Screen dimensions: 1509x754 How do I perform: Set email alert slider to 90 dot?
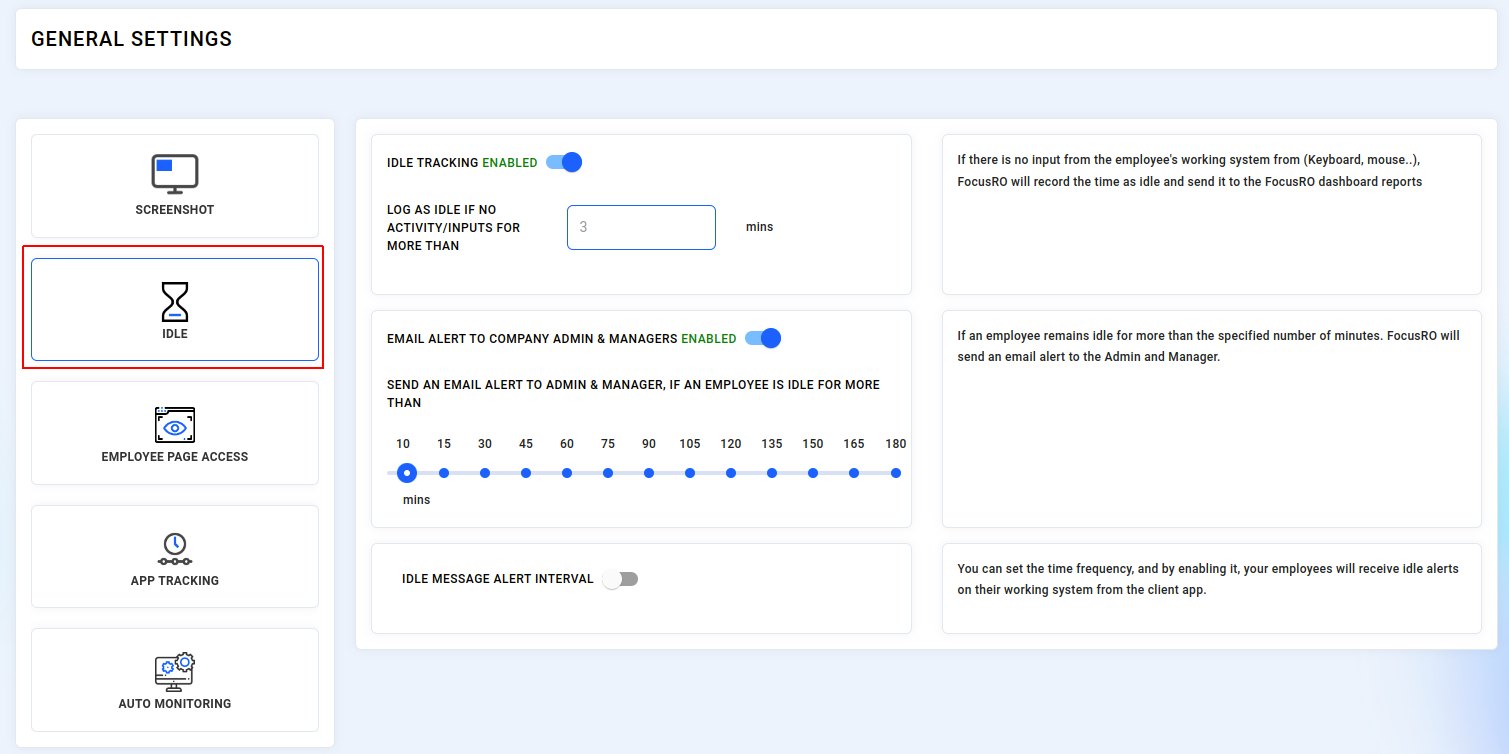point(649,473)
